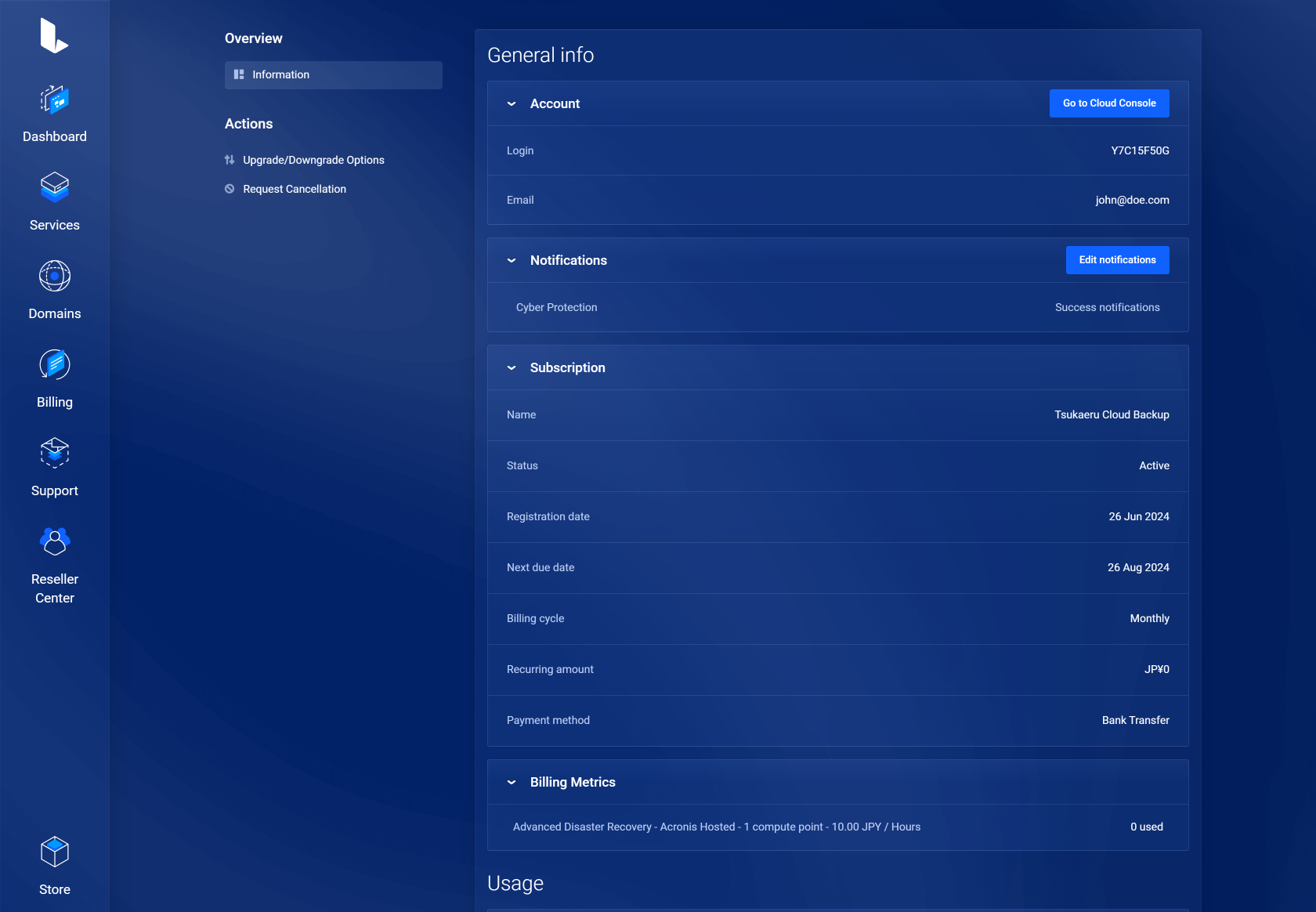The height and width of the screenshot is (912, 1316).
Task: Go to the Domains label
Action: (55, 313)
